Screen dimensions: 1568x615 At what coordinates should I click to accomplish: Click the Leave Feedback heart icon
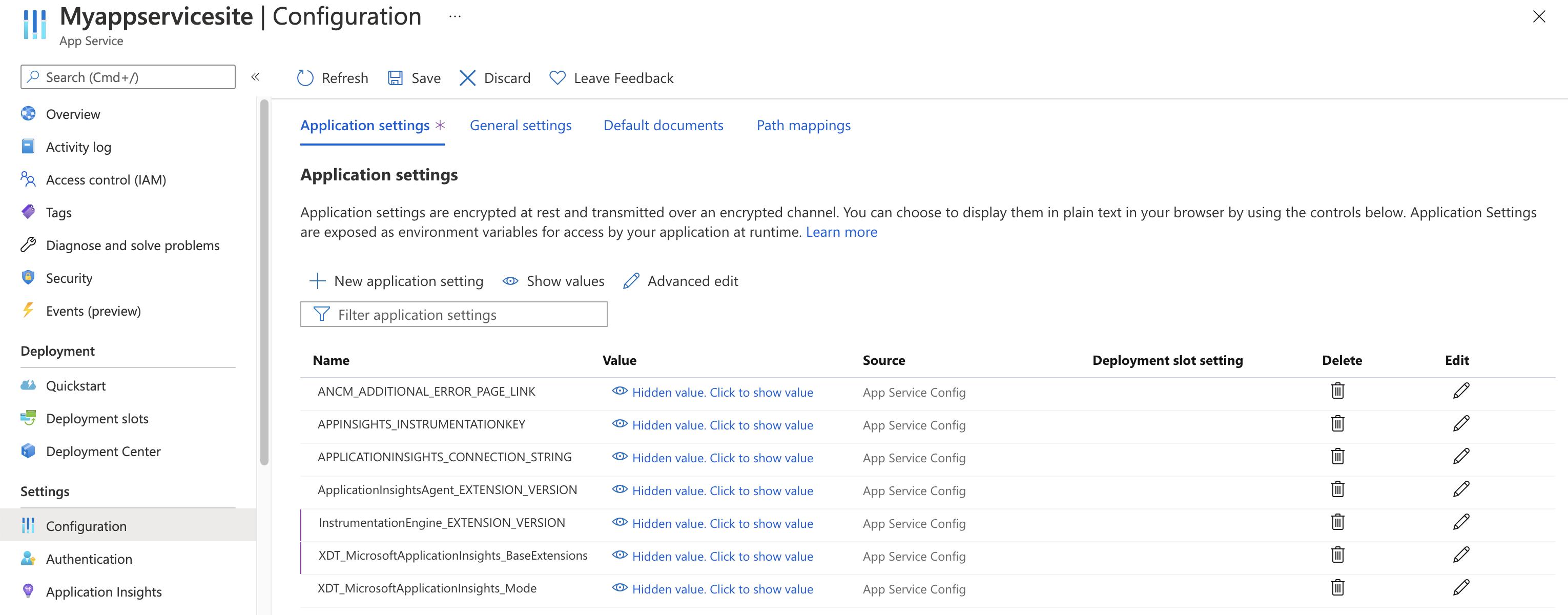point(557,77)
